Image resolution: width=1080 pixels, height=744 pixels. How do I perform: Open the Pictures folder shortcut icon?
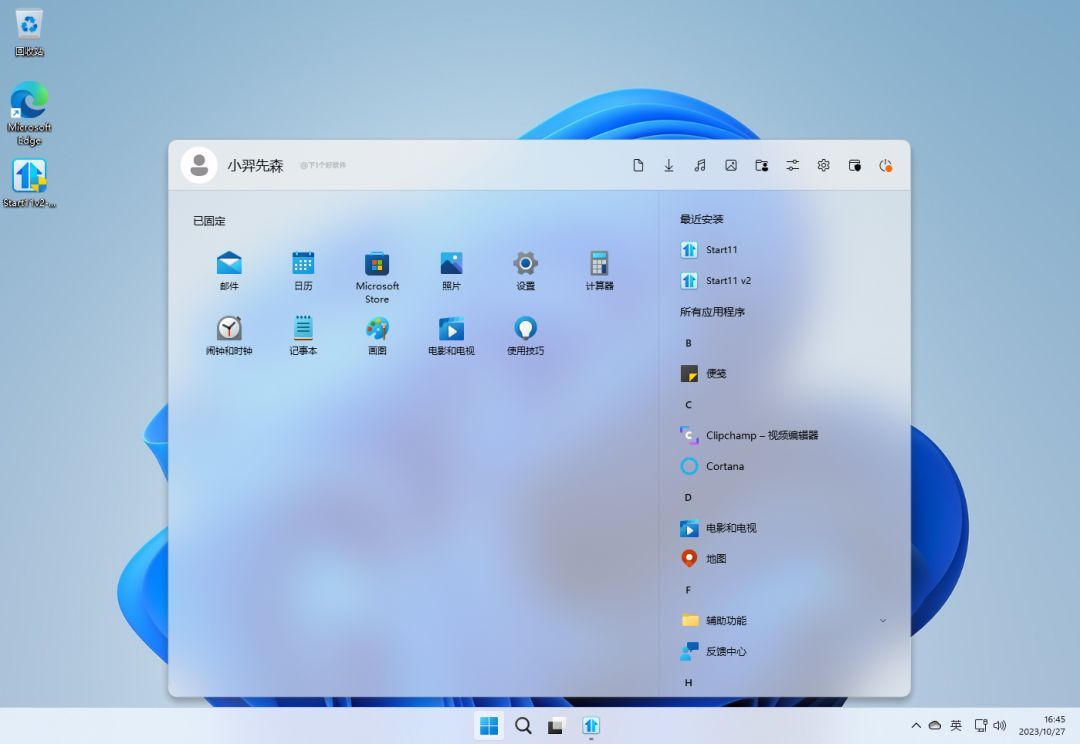click(x=731, y=165)
